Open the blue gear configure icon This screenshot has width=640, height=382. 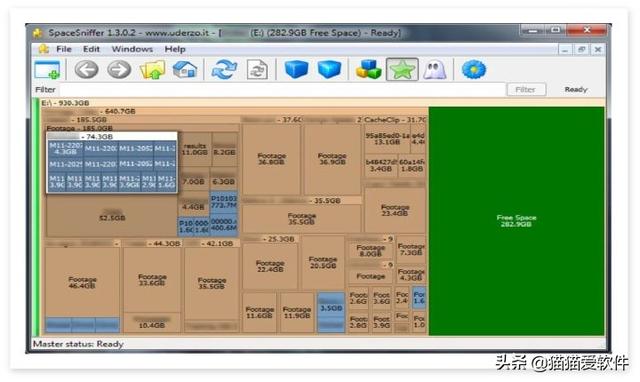tap(473, 69)
